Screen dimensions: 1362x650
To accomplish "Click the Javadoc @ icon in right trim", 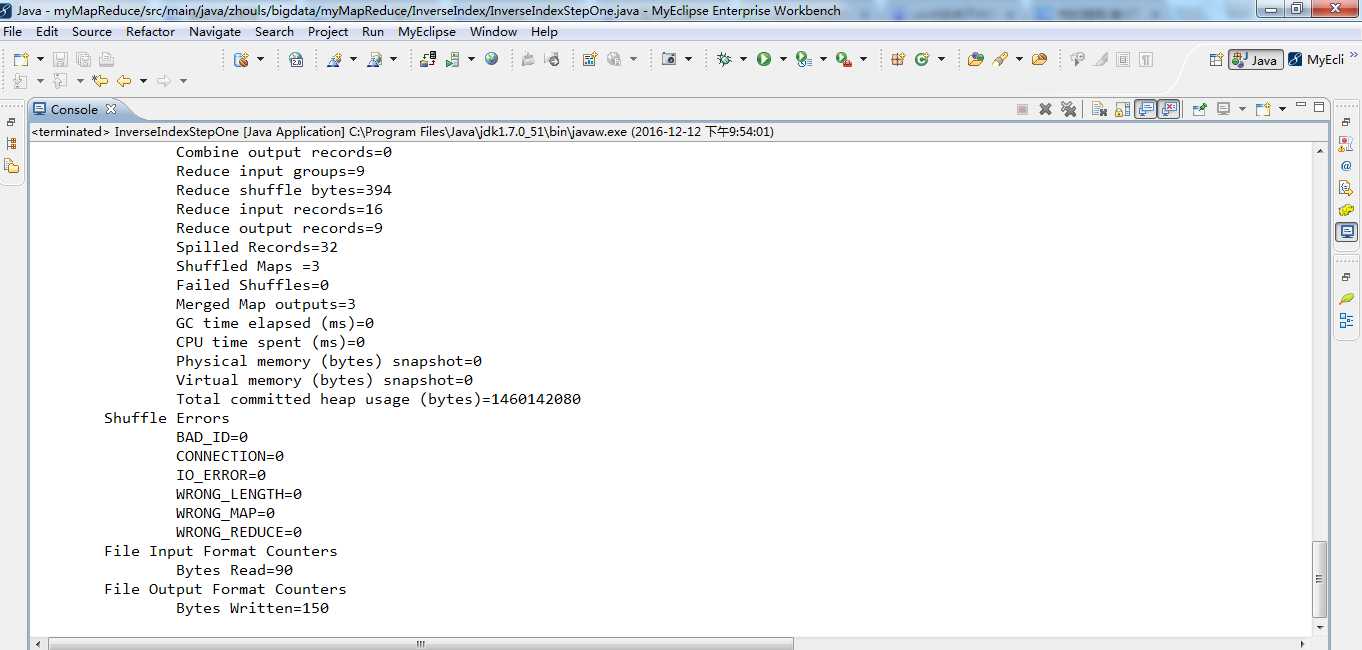I will [1346, 165].
